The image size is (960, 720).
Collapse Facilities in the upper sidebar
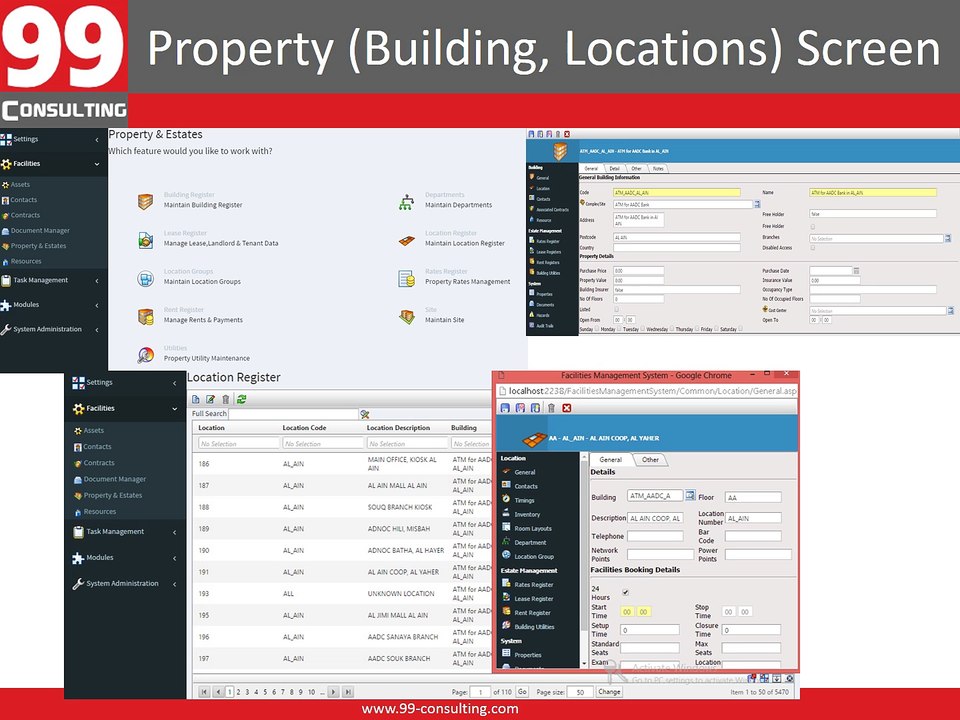[54, 164]
